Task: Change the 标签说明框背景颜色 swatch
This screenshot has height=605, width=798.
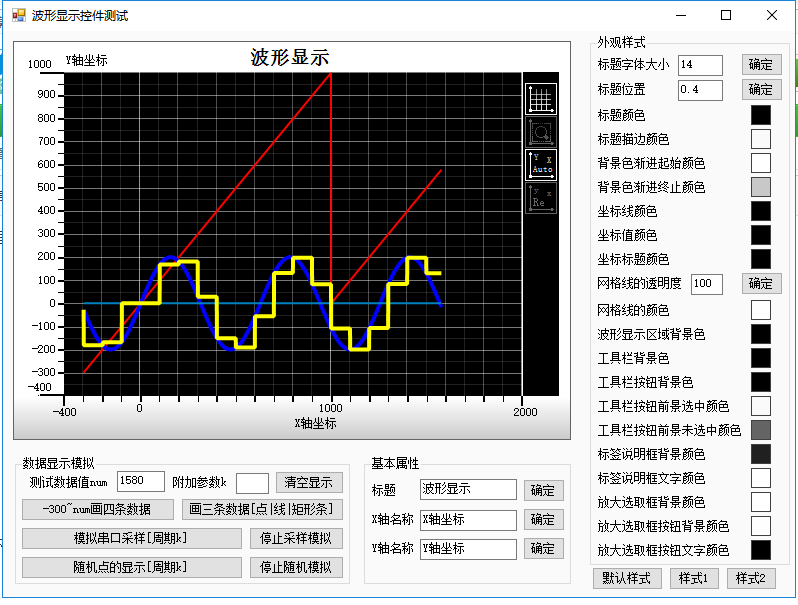Action: 761,454
